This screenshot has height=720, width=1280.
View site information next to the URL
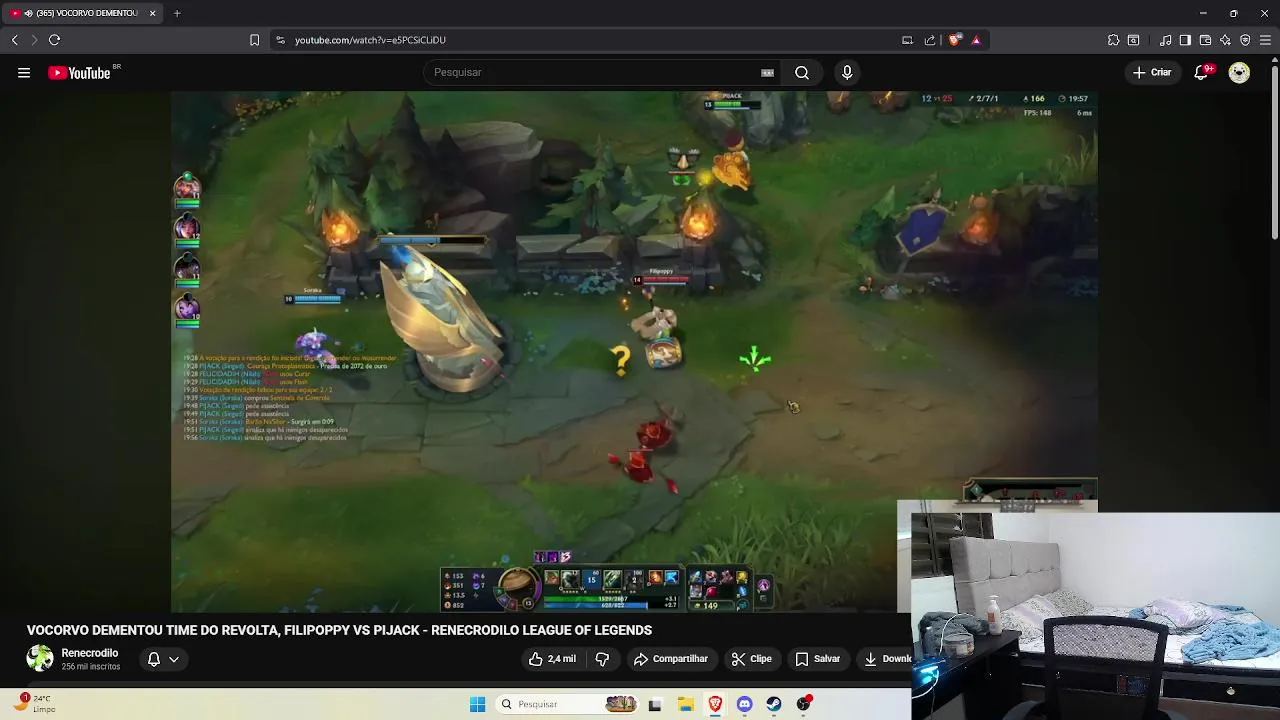point(280,40)
